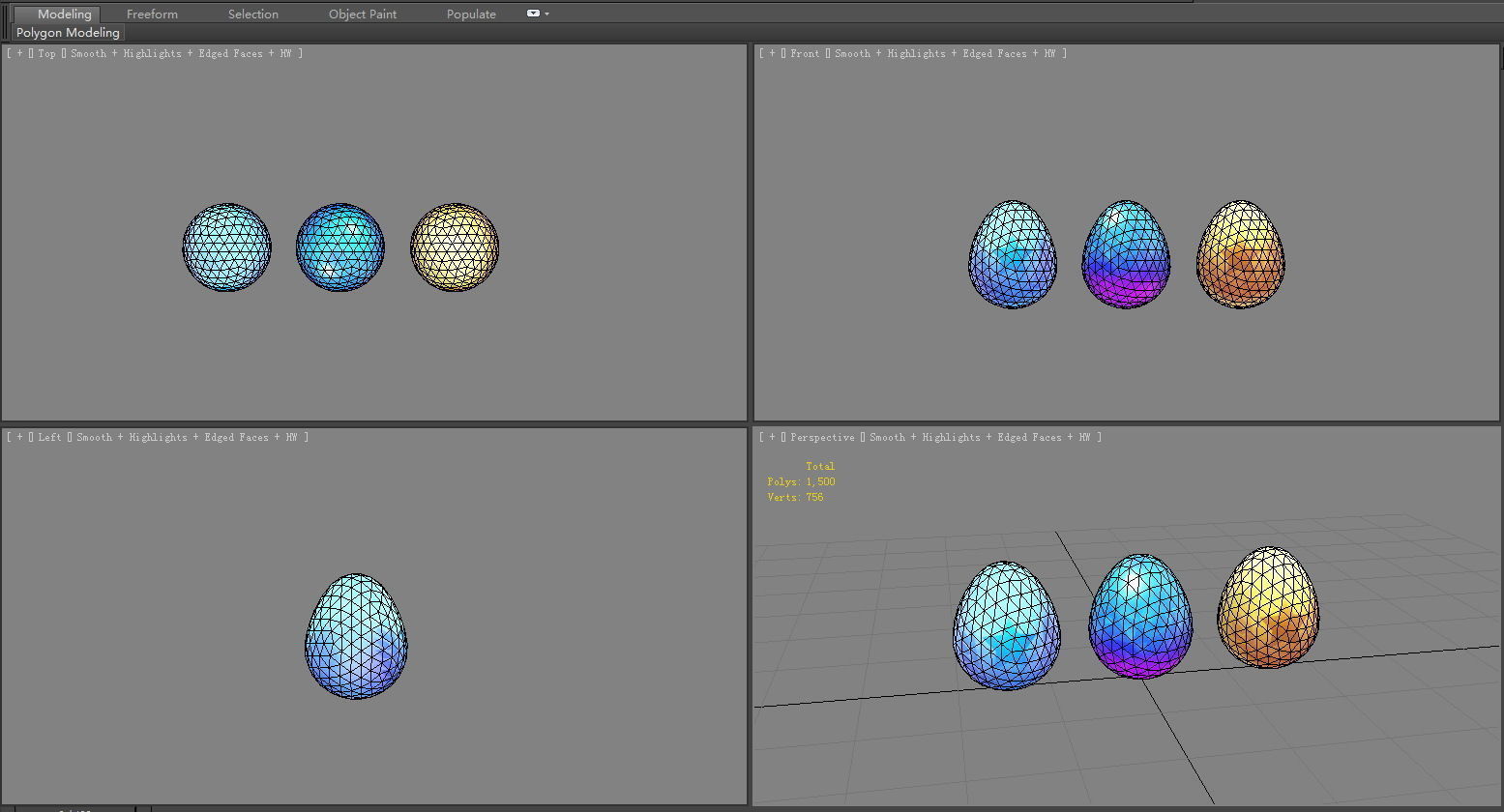1504x812 pixels.
Task: Select the pale-blue egg in Perspective viewport
Action: coord(1007,626)
